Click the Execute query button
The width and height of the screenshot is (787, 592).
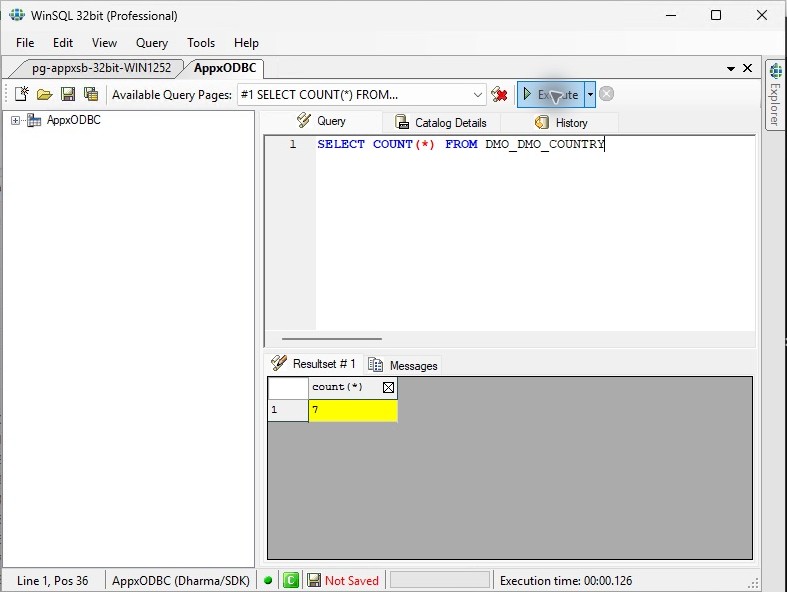551,94
